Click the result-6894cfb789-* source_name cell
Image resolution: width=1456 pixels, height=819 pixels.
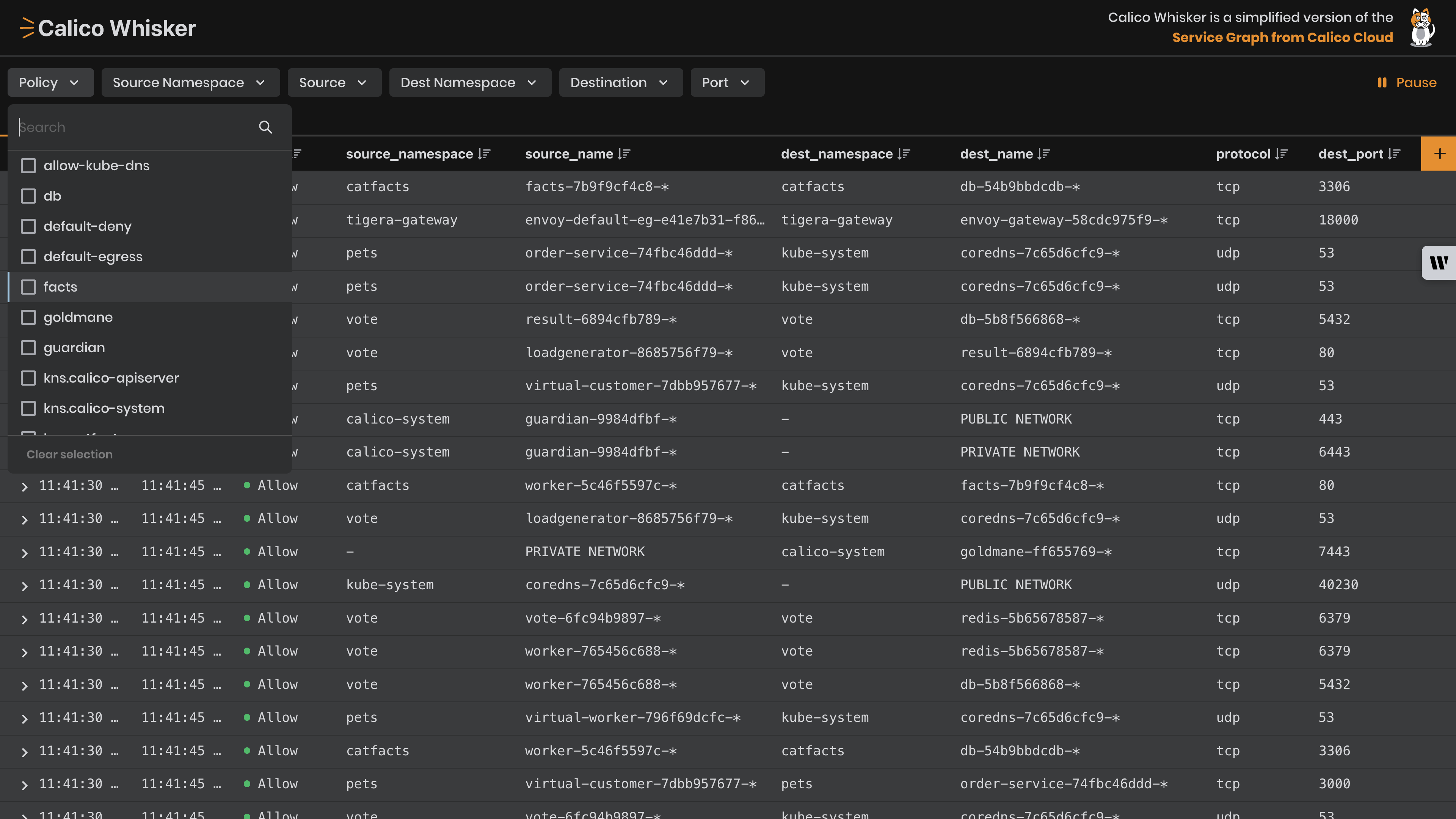[x=601, y=319]
